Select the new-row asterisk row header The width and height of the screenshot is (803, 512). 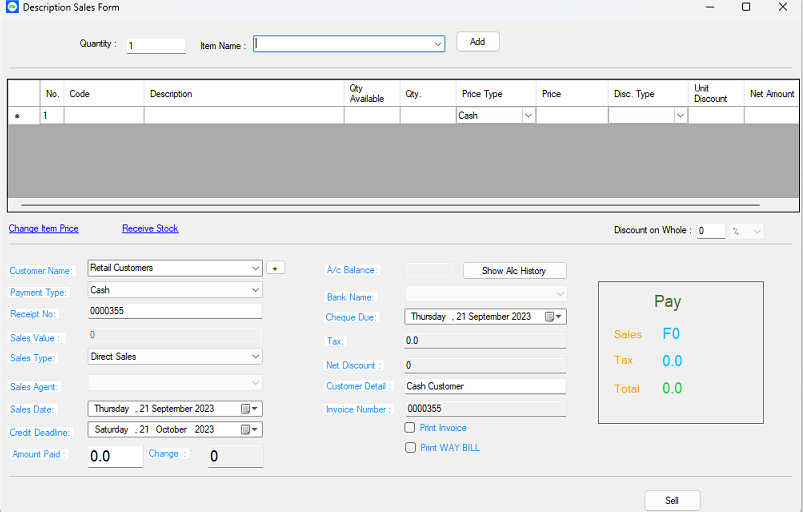(24, 116)
